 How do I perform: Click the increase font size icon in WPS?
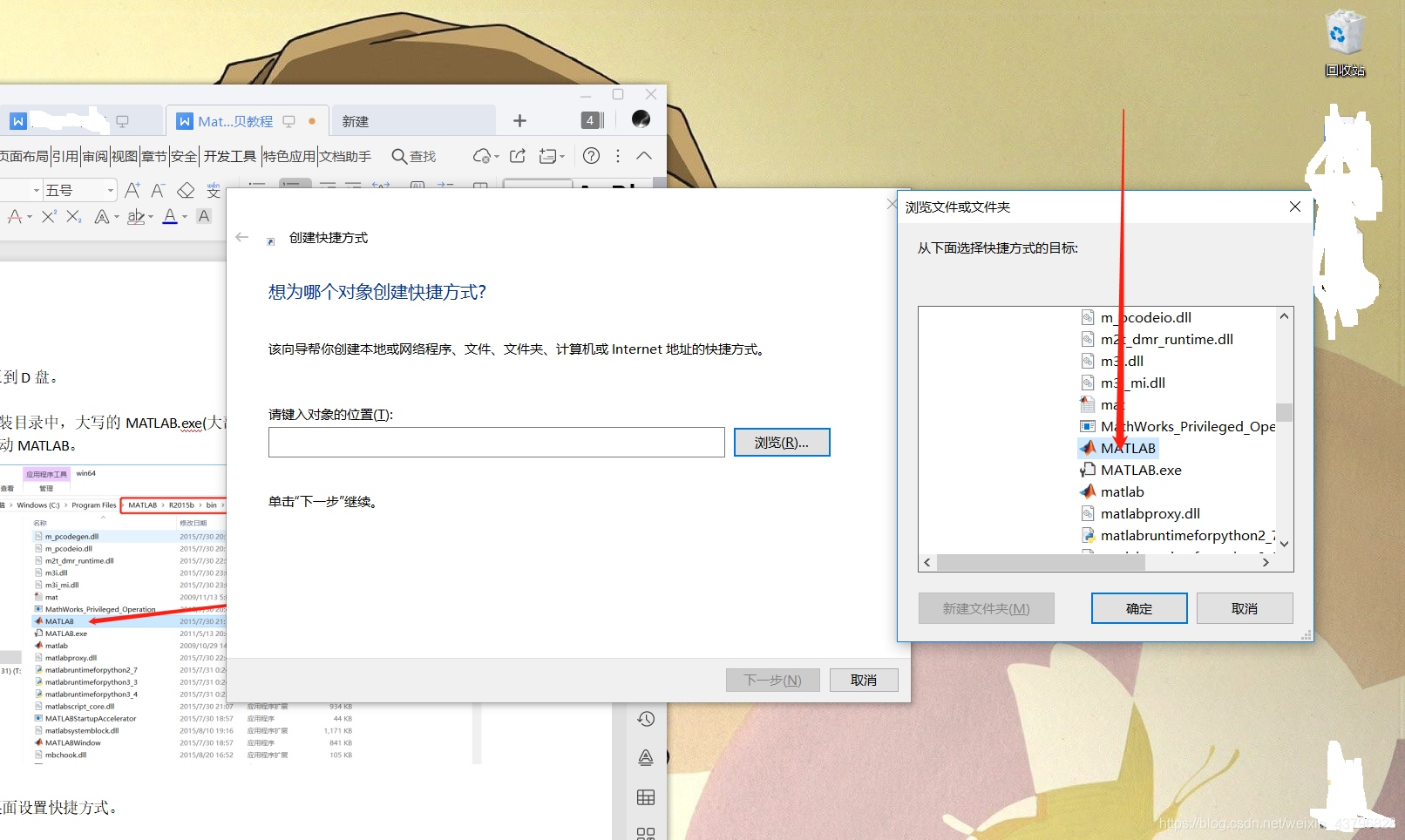(132, 190)
